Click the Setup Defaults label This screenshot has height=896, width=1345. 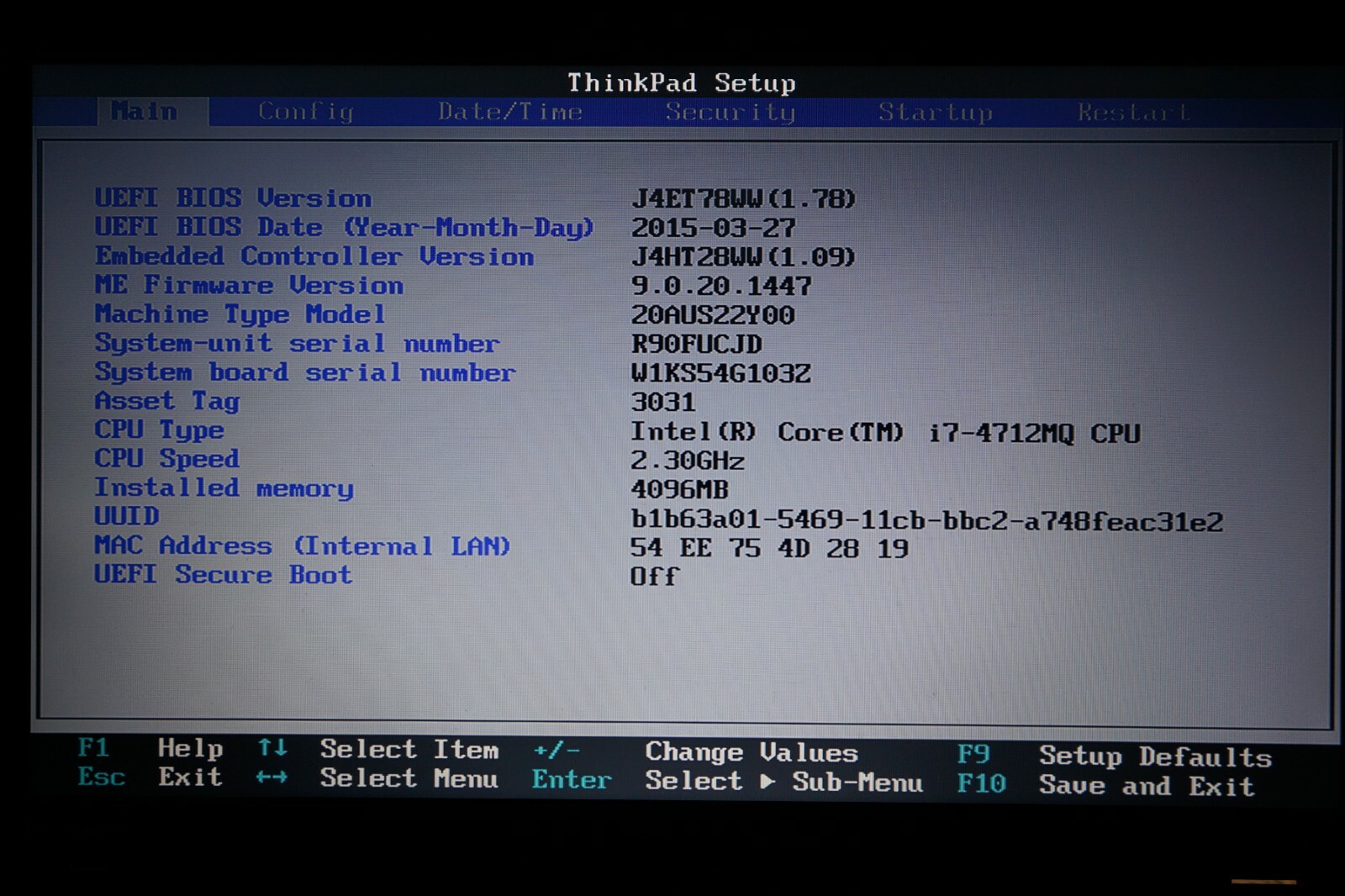pyautogui.click(x=1155, y=756)
